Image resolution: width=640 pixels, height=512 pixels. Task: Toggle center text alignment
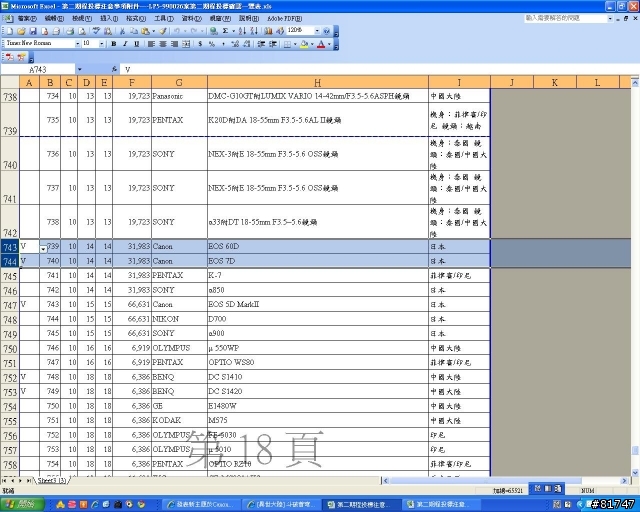click(x=163, y=44)
